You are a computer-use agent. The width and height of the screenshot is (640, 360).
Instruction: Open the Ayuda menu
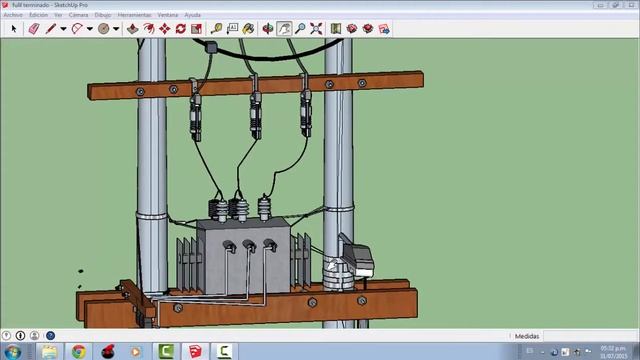(x=193, y=15)
